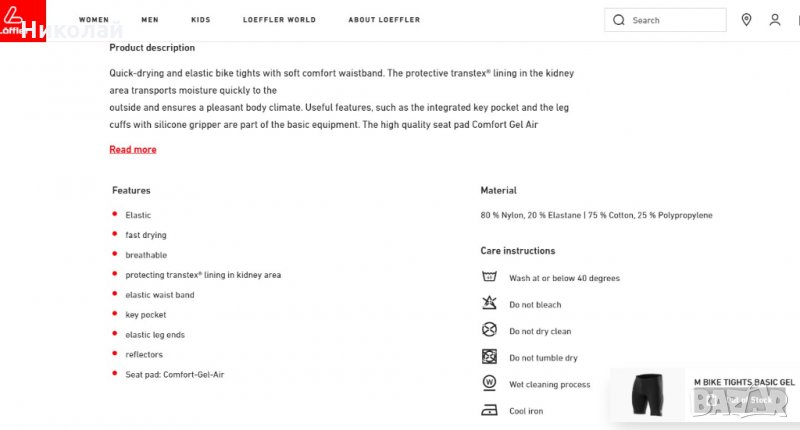Open the Women menu
Screen dimensions: 800x430
(x=94, y=20)
